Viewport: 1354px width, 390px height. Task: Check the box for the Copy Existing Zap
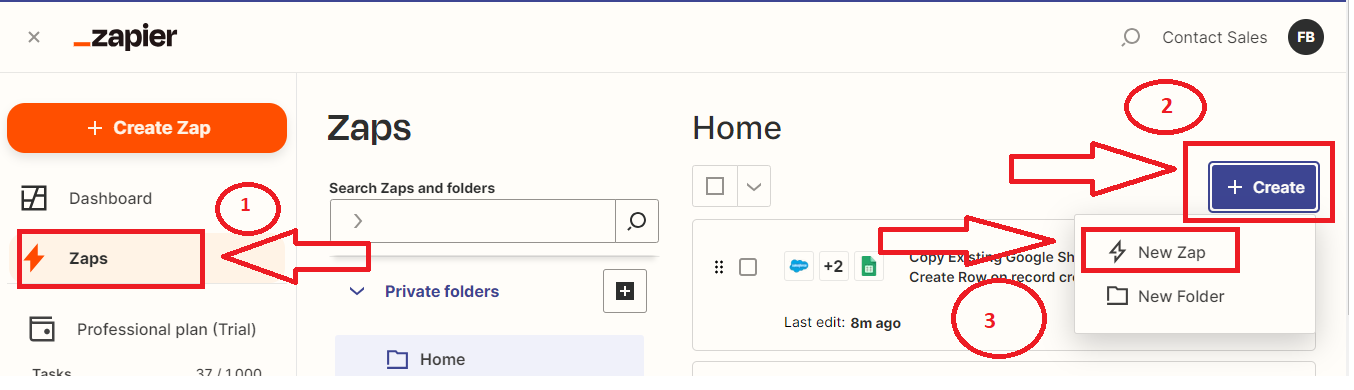coord(748,267)
